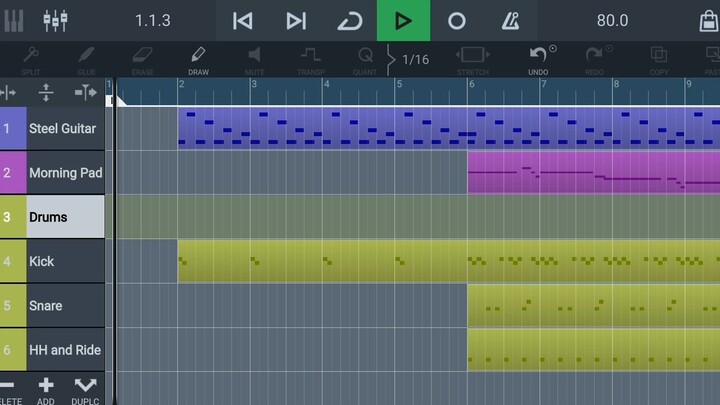Screen dimensions: 720x405
Task: Toggle the metronome on or off
Action: (x=510, y=21)
